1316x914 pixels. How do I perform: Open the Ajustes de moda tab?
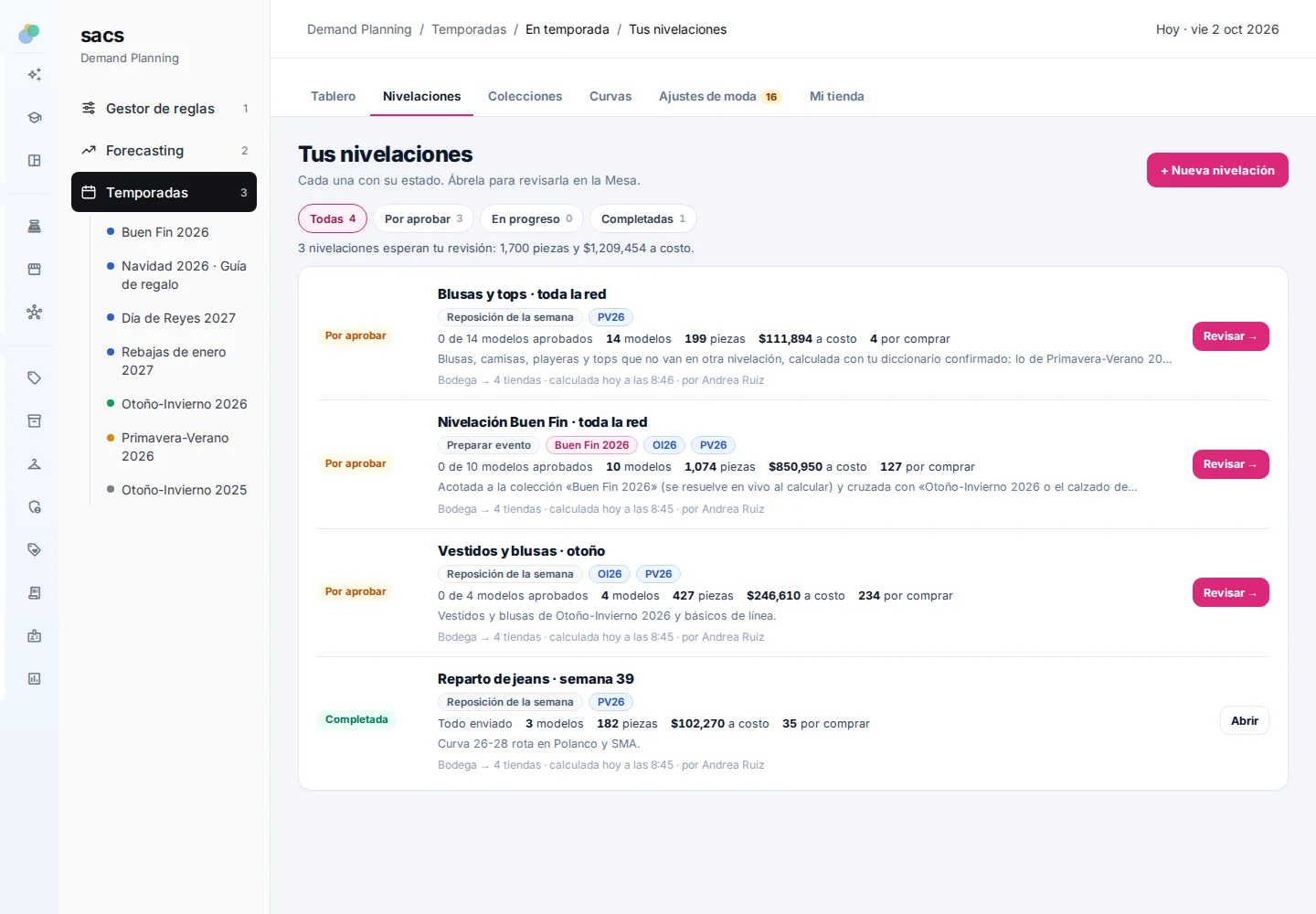click(720, 96)
